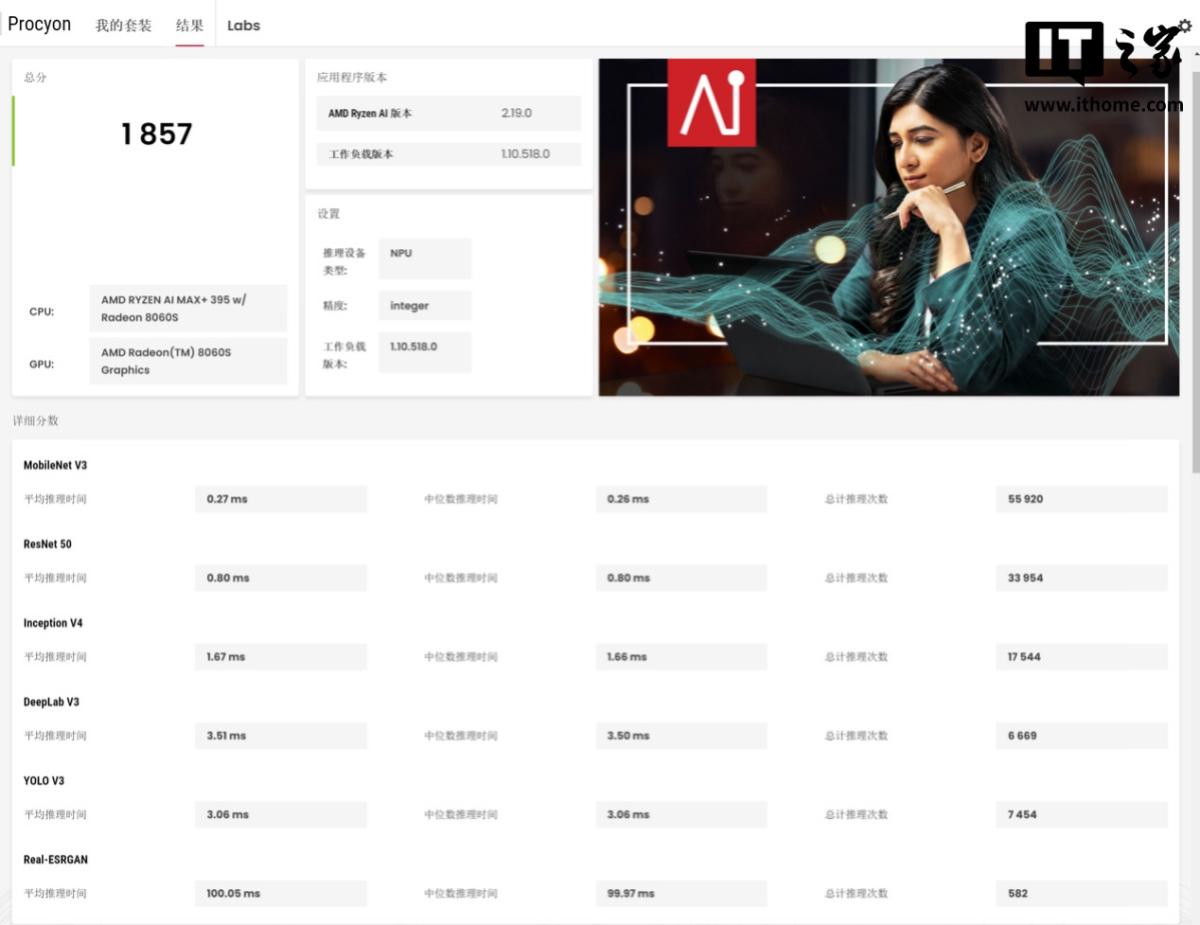Click the vertical scrollbar thumb
This screenshot has height=925, width=1200.
click(x=1194, y=270)
